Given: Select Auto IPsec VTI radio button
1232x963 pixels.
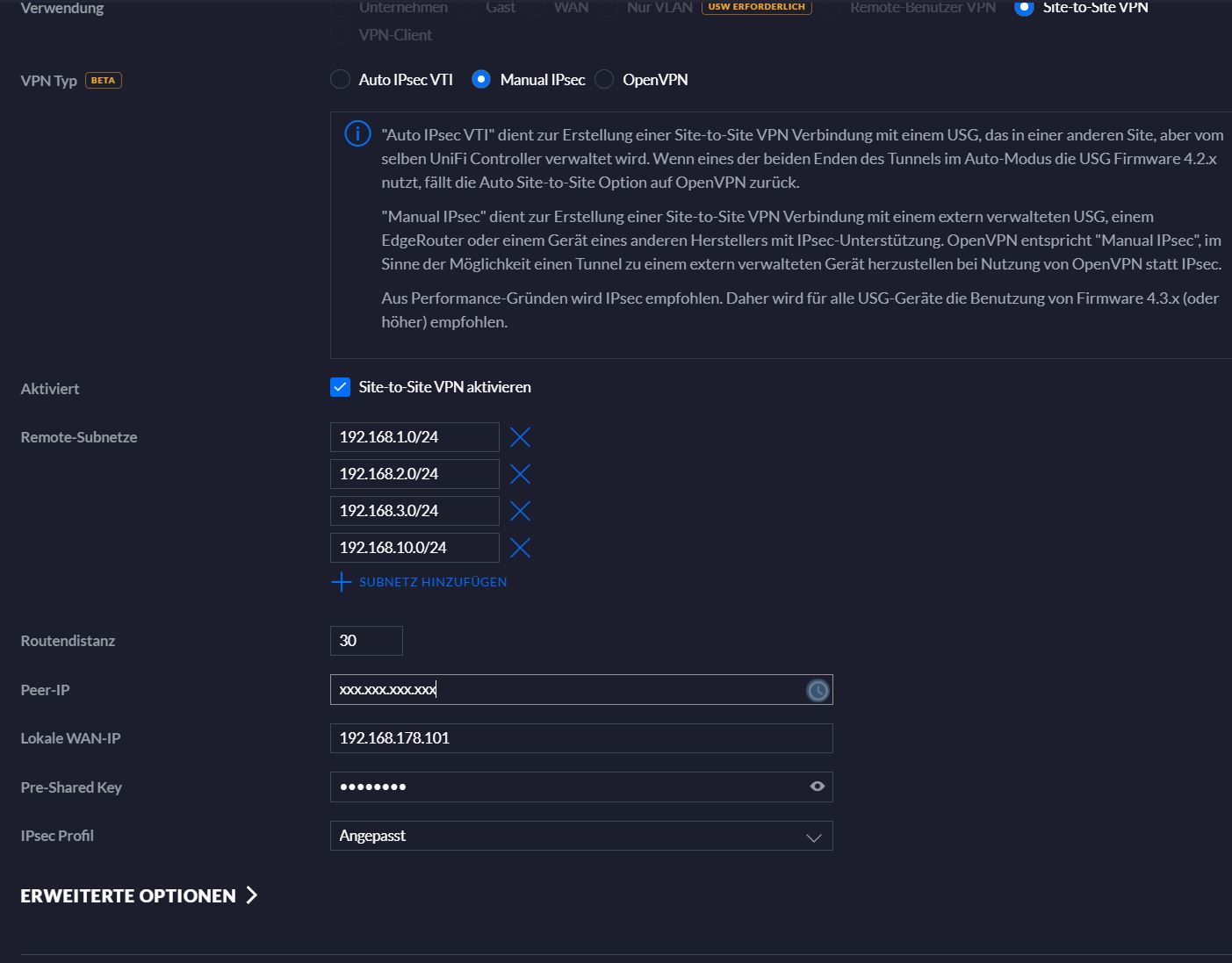Looking at the screenshot, I should [340, 80].
